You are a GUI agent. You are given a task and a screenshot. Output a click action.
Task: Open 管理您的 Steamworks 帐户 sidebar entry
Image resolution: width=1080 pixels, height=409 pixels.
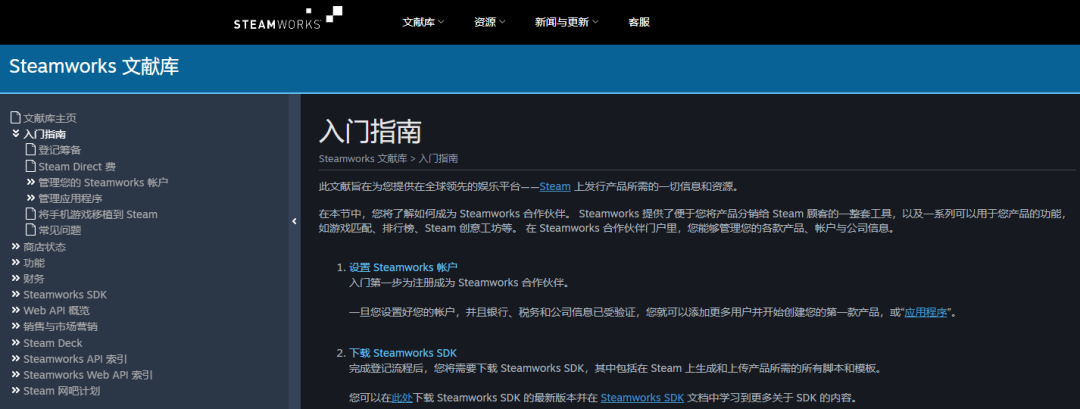click(x=103, y=182)
